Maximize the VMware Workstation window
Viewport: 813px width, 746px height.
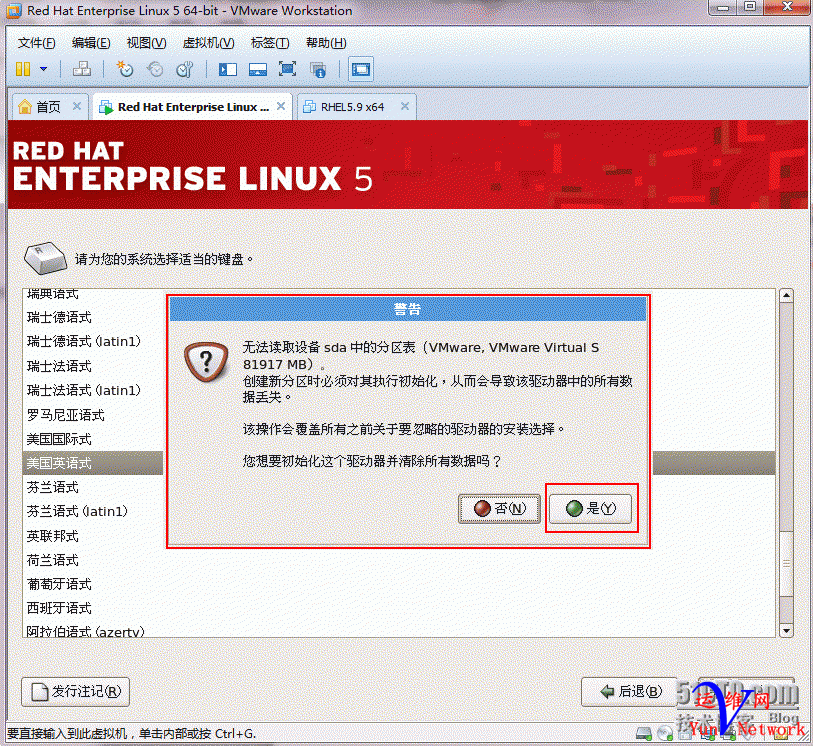click(x=750, y=8)
